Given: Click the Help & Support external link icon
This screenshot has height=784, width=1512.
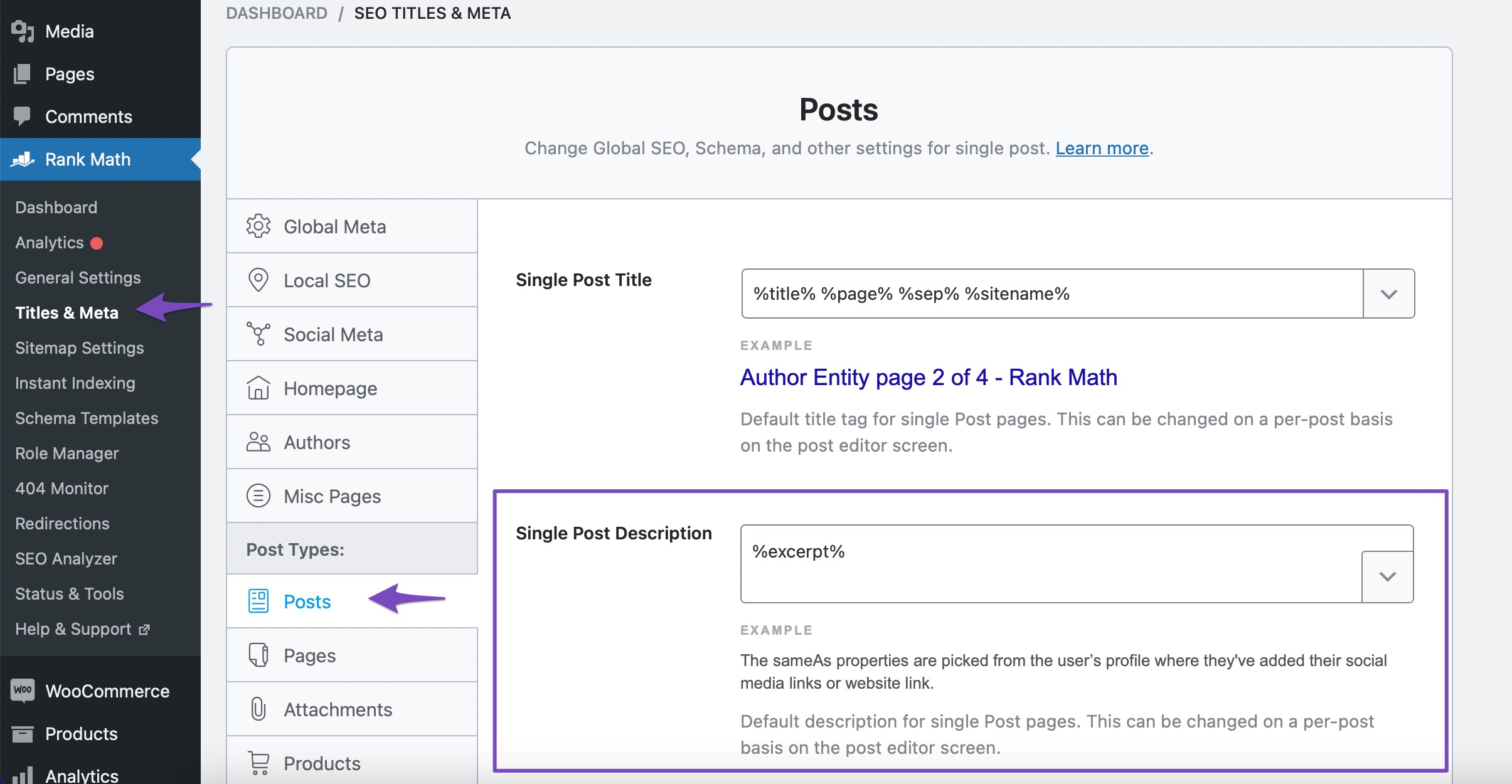Looking at the screenshot, I should coord(144,629).
